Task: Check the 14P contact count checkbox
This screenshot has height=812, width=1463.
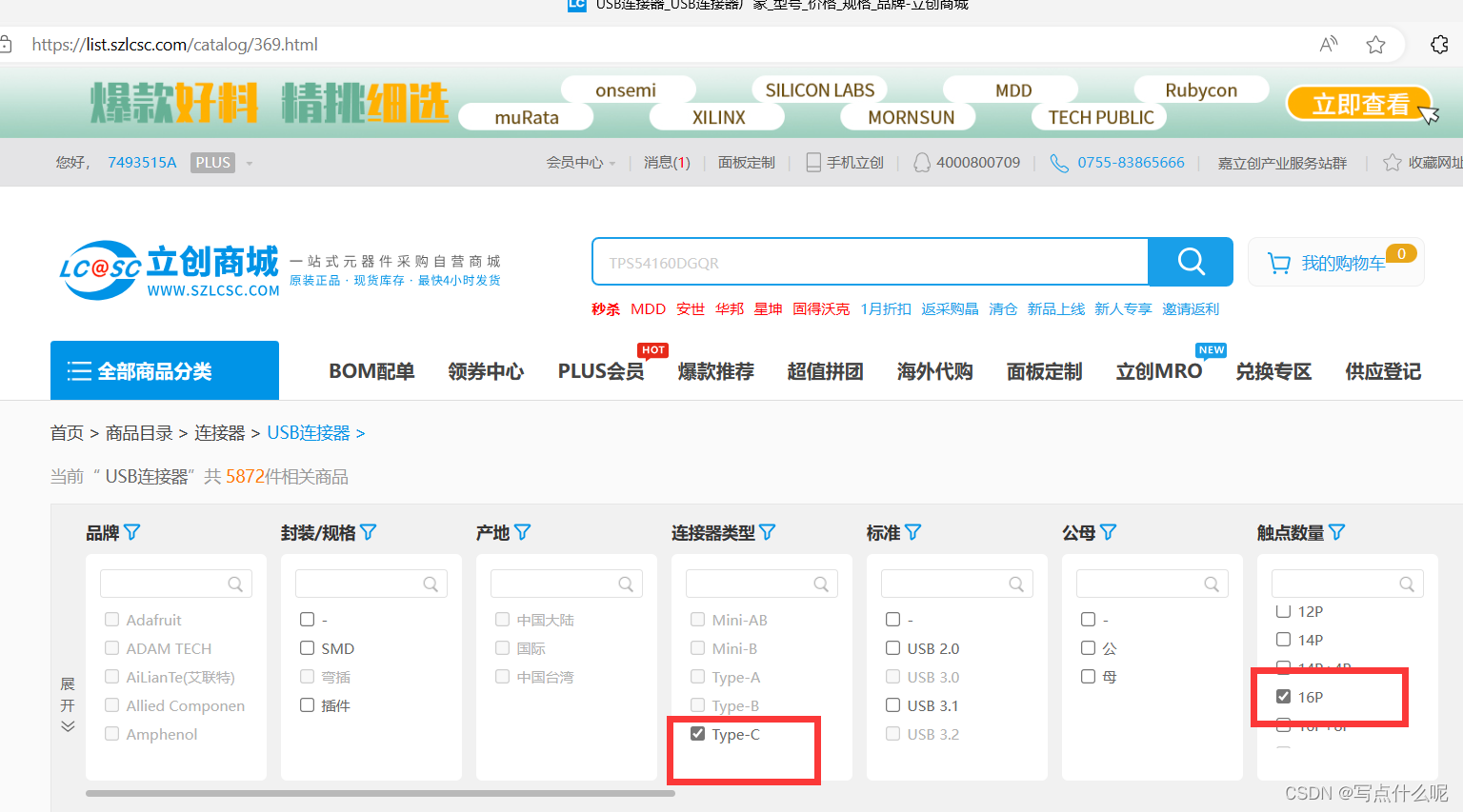Action: [1284, 640]
